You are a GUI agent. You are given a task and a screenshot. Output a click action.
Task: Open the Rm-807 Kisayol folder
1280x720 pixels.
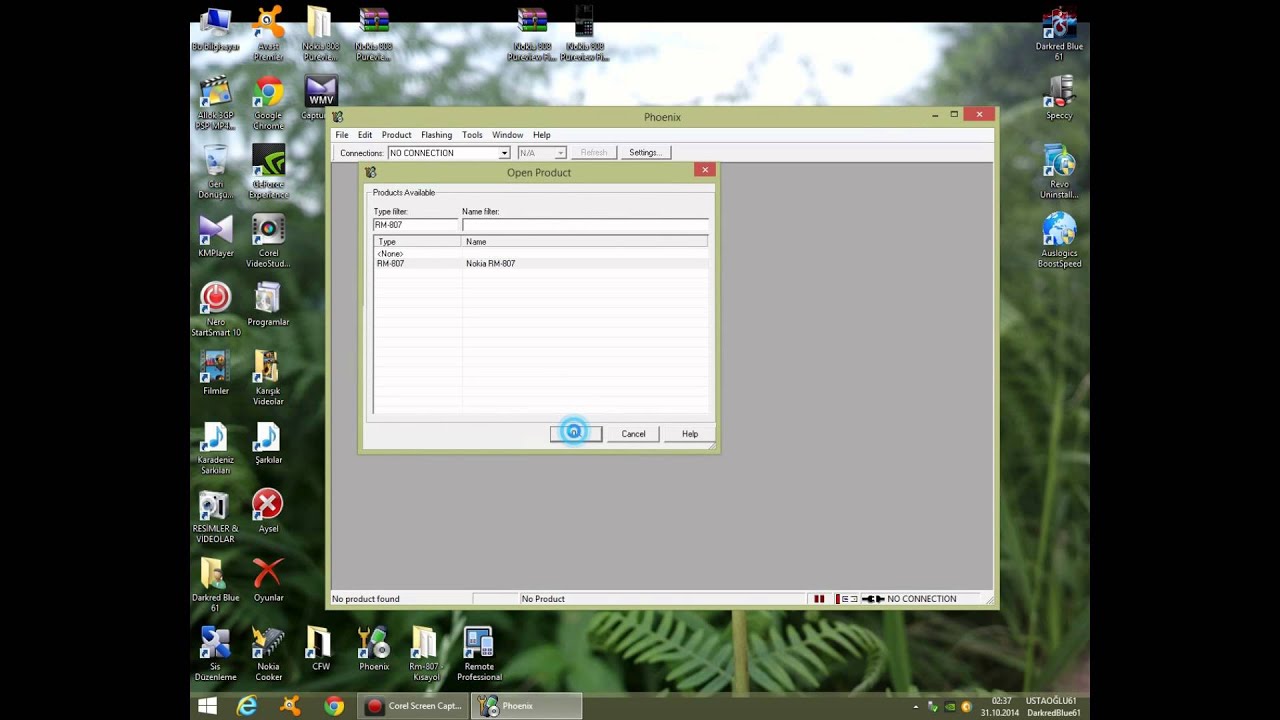tap(425, 653)
